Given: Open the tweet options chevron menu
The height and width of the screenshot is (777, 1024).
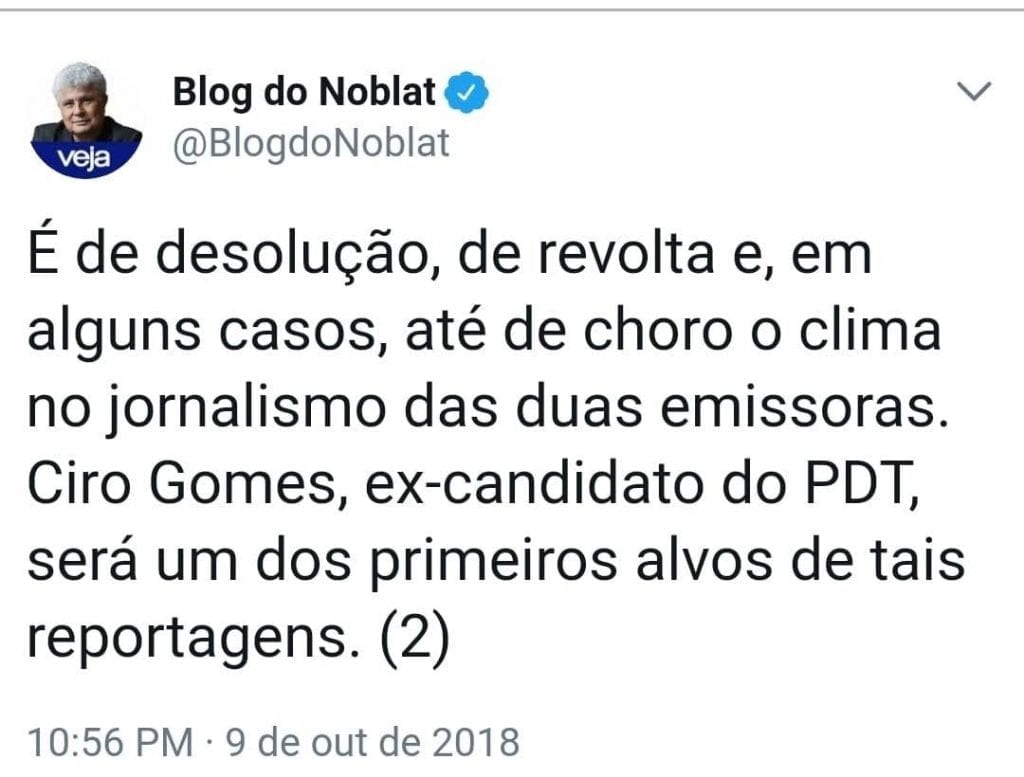Looking at the screenshot, I should coord(973,92).
